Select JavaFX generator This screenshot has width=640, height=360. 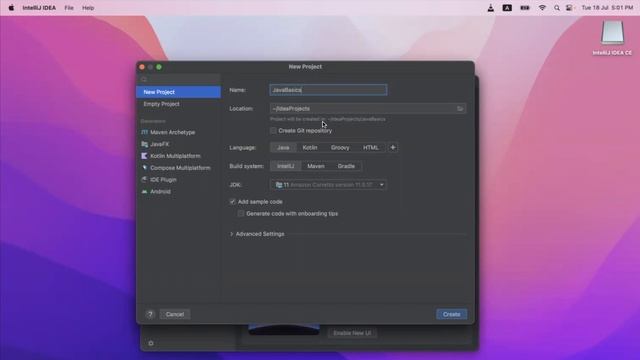[x=178, y=144]
